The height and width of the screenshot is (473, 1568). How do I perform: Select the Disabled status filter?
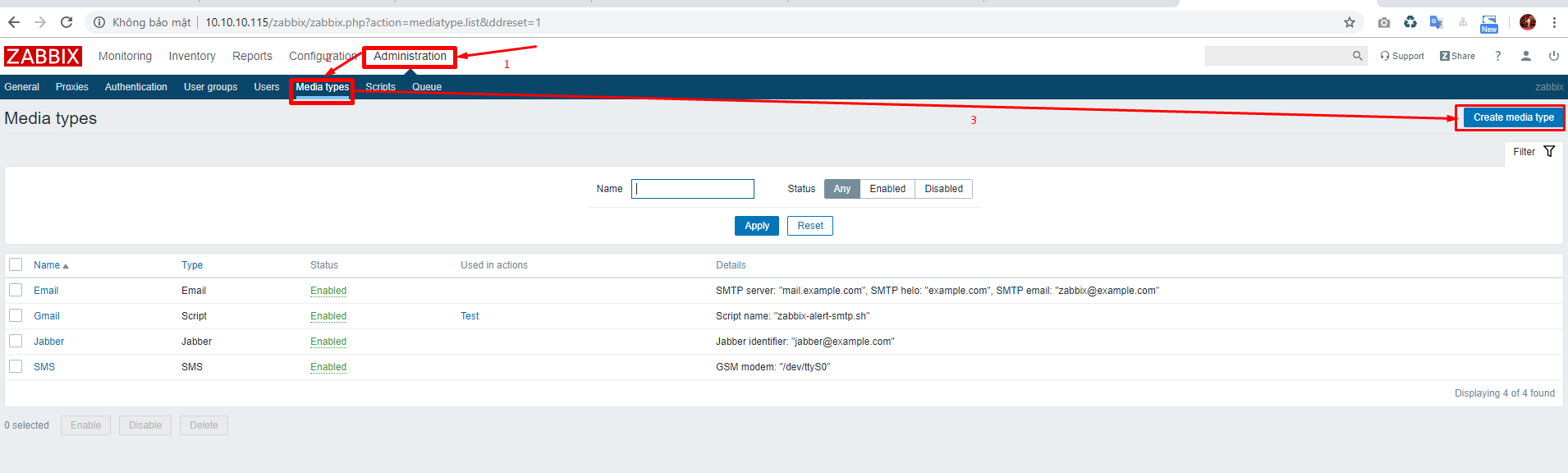943,189
